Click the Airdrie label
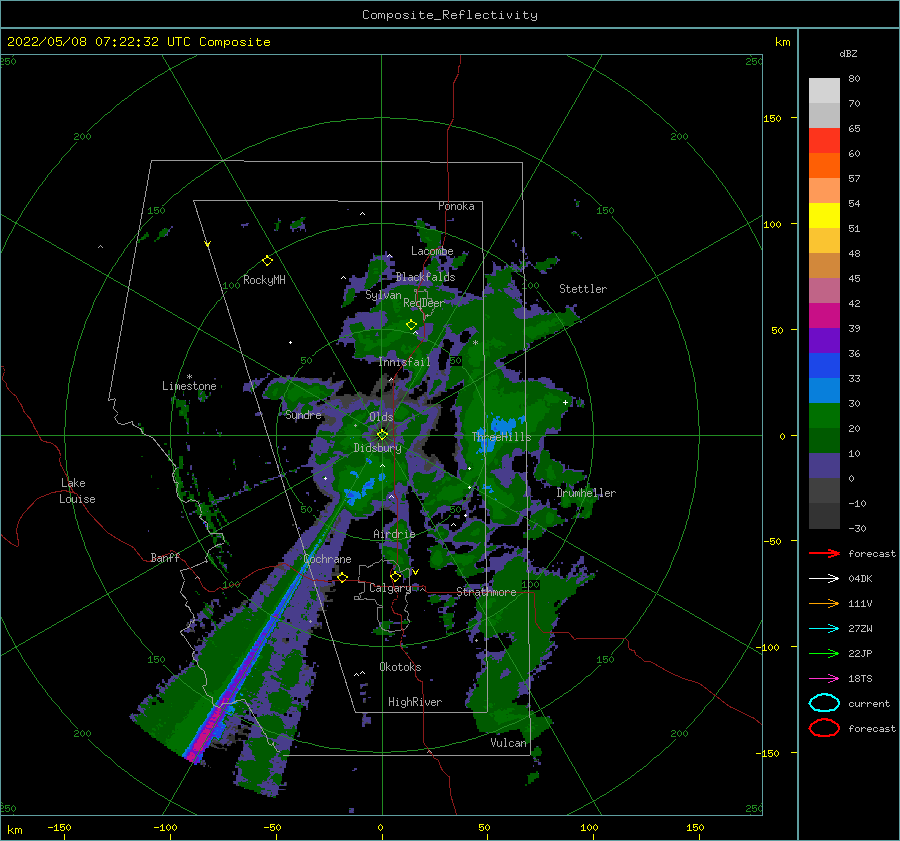The width and height of the screenshot is (900, 841). [x=394, y=534]
